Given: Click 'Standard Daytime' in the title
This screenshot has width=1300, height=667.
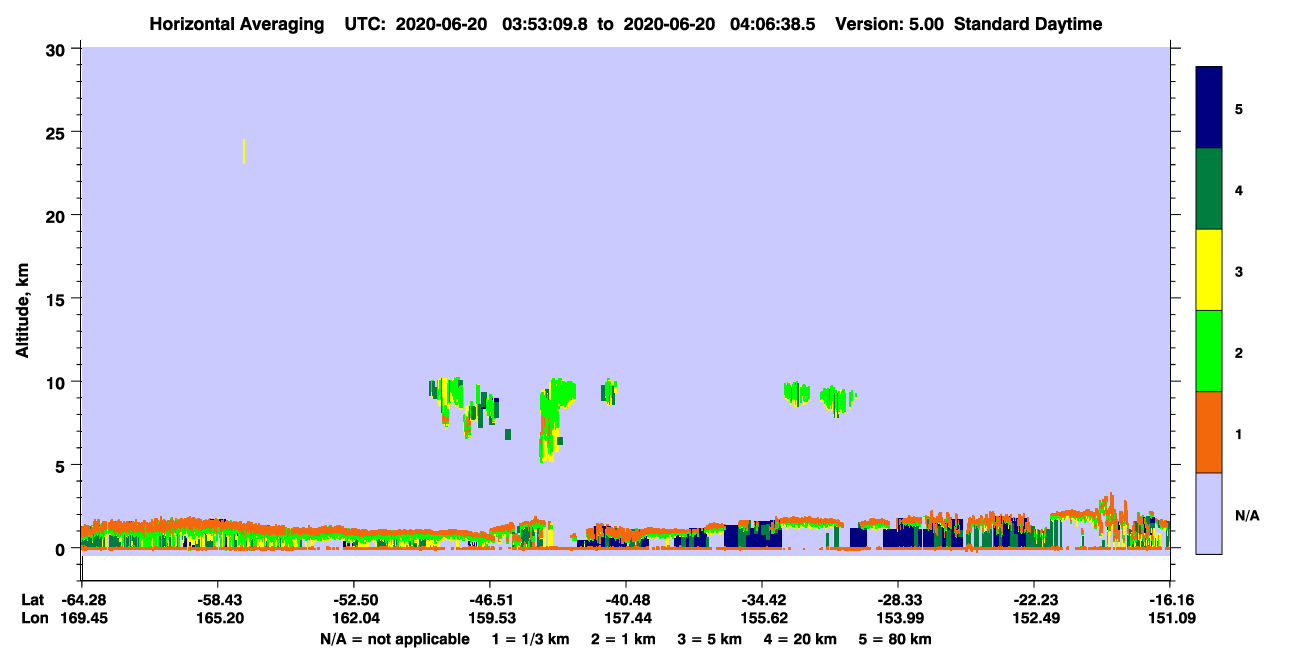Looking at the screenshot, I should (1028, 24).
